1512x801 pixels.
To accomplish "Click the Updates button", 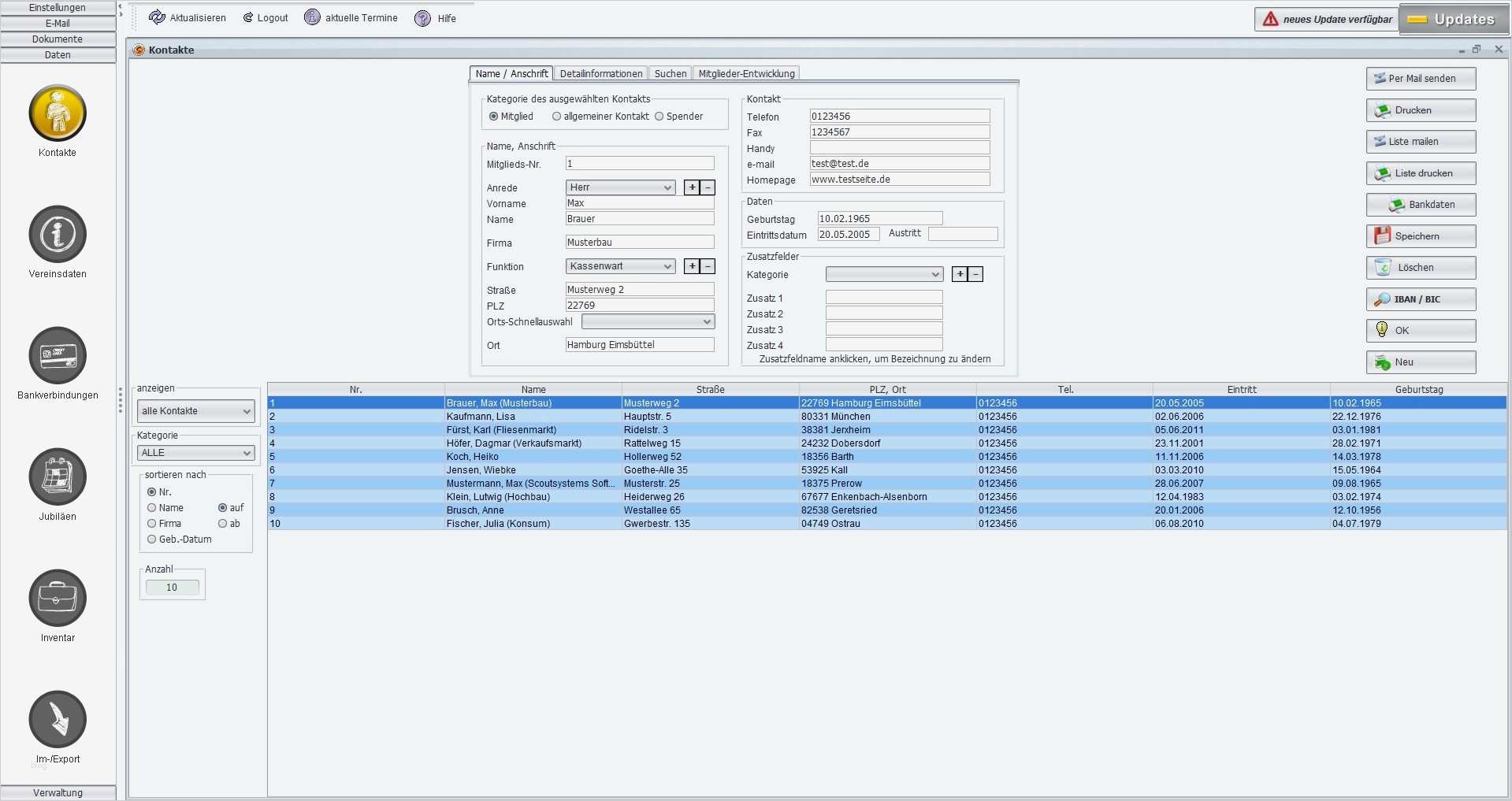I will [x=1454, y=20].
